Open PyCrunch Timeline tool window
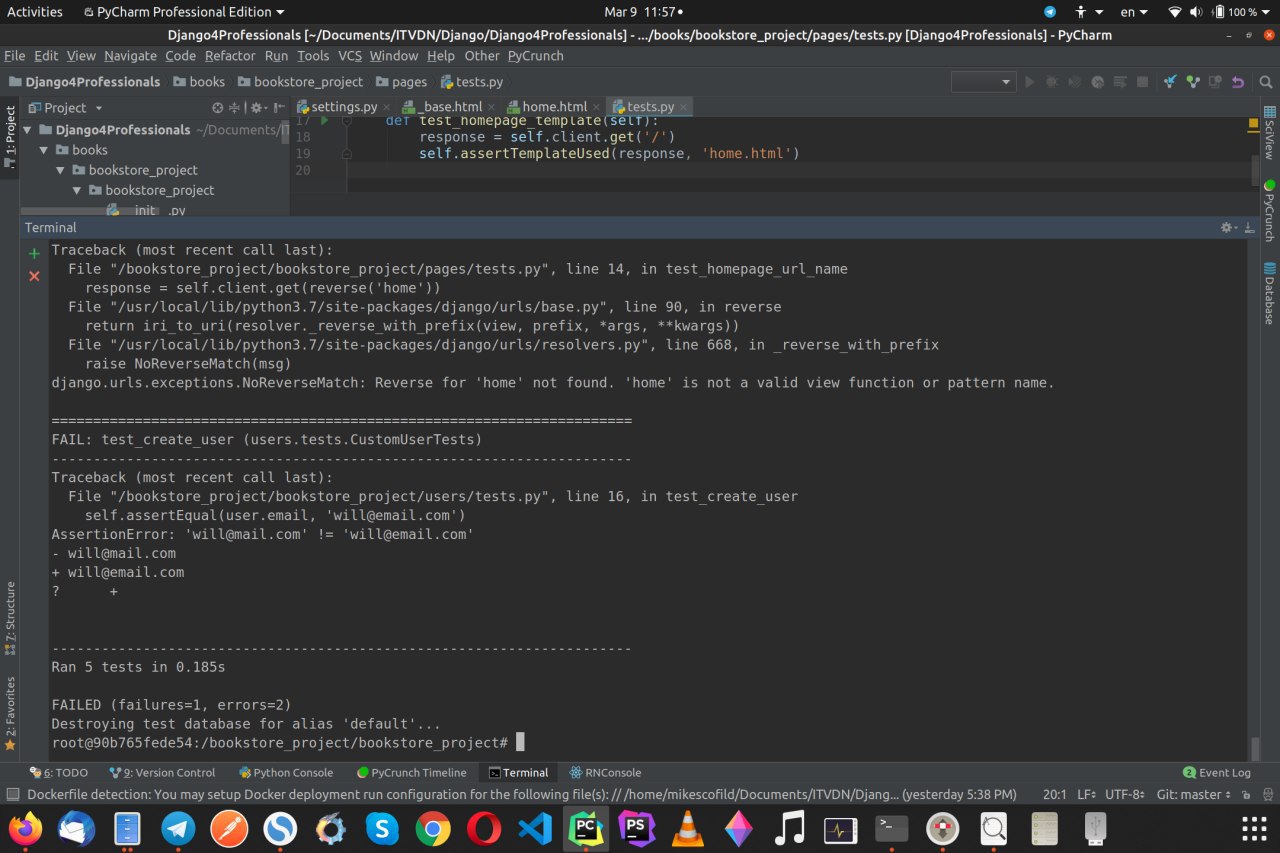This screenshot has width=1280, height=853. [x=412, y=773]
